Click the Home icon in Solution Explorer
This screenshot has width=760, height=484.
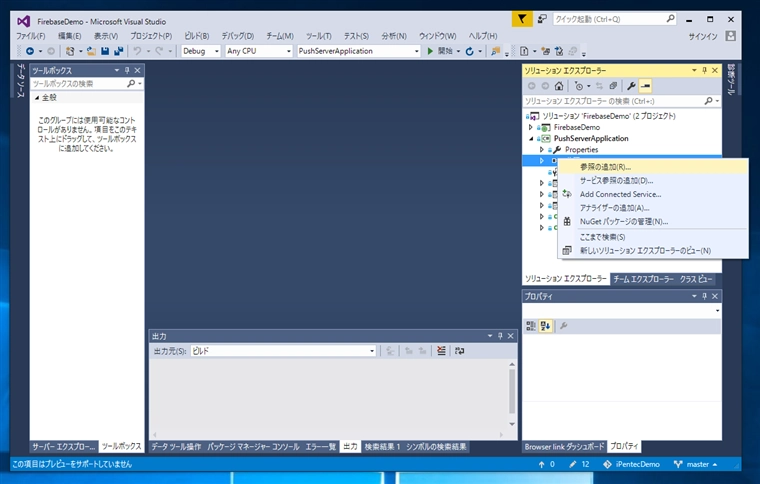pyautogui.click(x=559, y=86)
